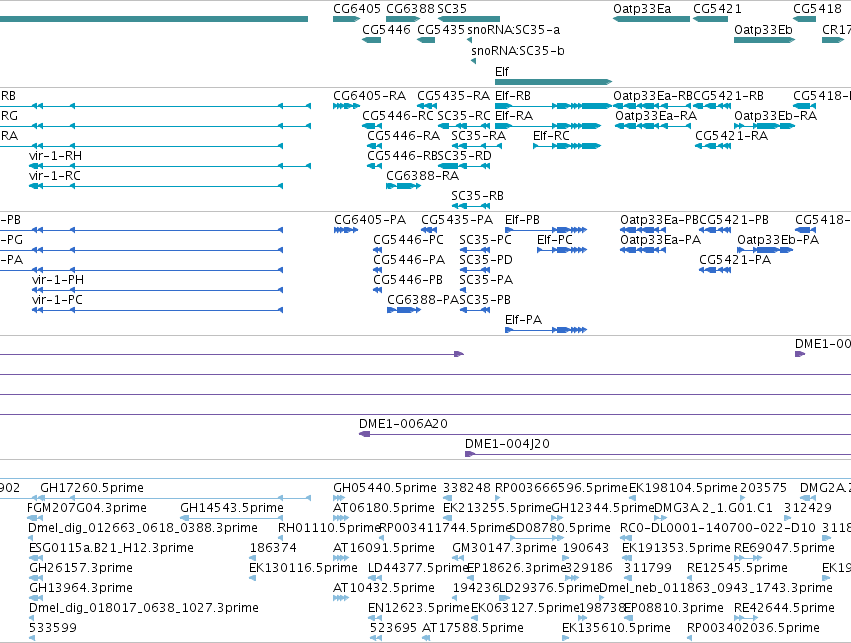The height and width of the screenshot is (643, 851).
Task: Select EST GH17260.5prime
Action: click(92, 488)
